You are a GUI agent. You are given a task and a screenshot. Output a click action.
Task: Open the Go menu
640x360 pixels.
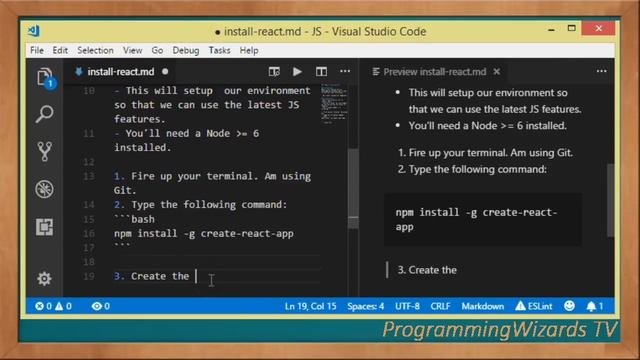[157, 50]
